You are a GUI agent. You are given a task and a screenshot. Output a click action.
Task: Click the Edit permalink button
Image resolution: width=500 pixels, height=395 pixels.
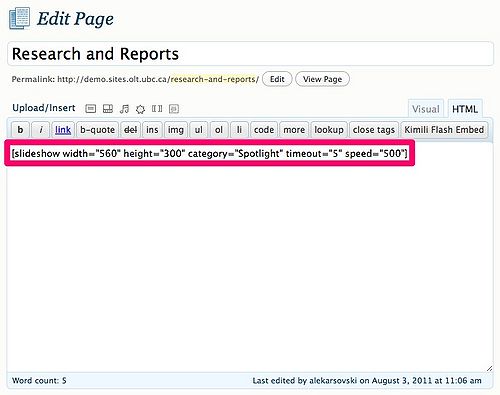click(x=277, y=79)
